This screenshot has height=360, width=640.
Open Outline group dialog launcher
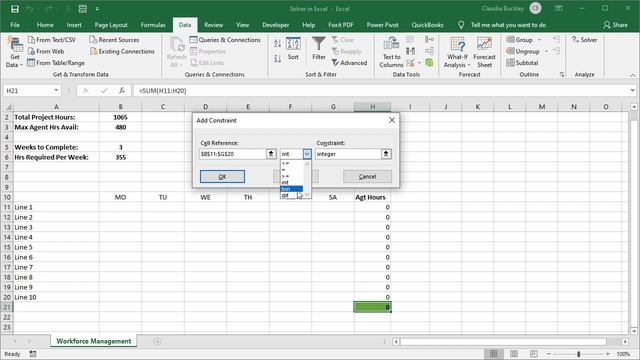562,75
